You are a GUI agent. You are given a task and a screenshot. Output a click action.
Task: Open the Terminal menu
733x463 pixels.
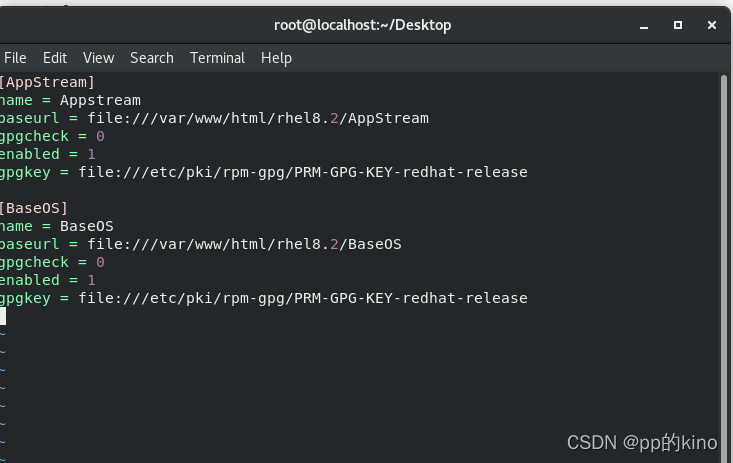[217, 58]
